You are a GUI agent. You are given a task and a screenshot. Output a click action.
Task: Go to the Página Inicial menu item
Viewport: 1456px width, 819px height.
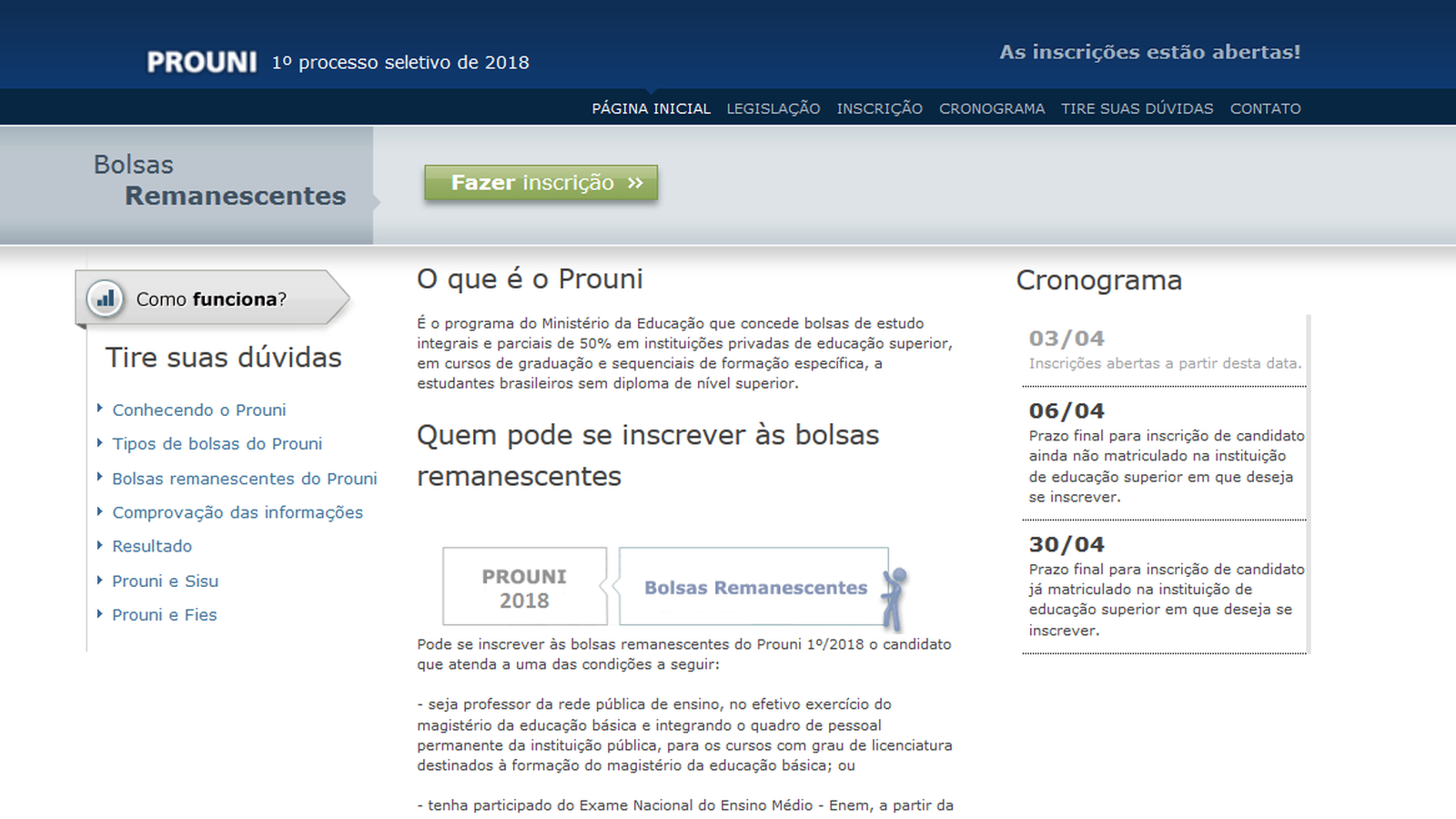(x=651, y=108)
